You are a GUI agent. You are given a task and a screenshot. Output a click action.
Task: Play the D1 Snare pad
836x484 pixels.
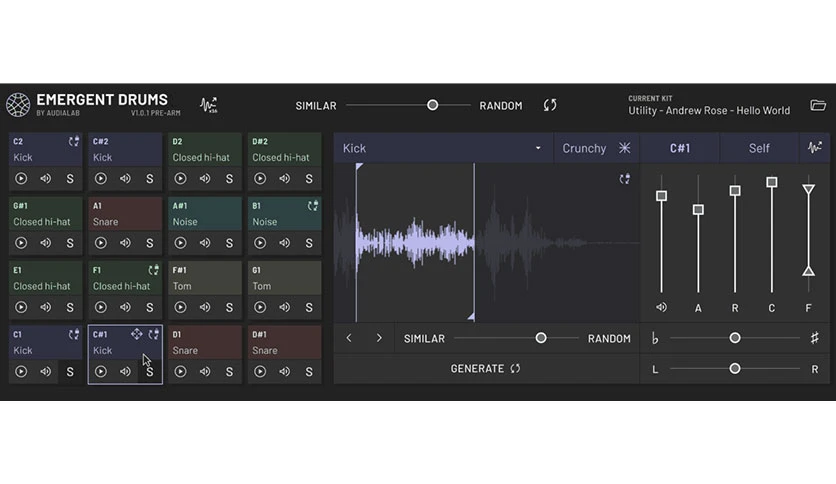pos(180,372)
